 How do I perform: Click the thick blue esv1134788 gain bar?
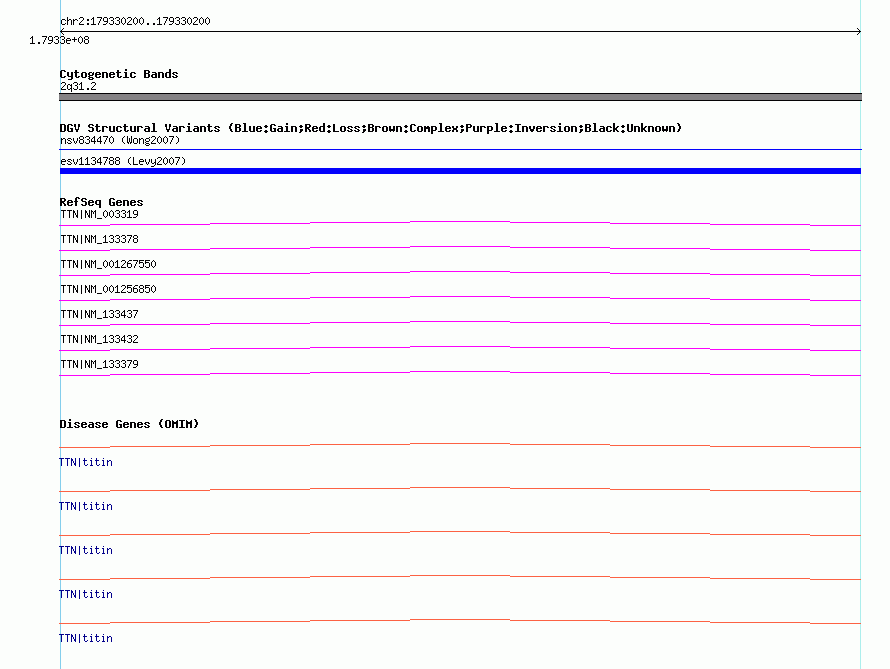460,171
